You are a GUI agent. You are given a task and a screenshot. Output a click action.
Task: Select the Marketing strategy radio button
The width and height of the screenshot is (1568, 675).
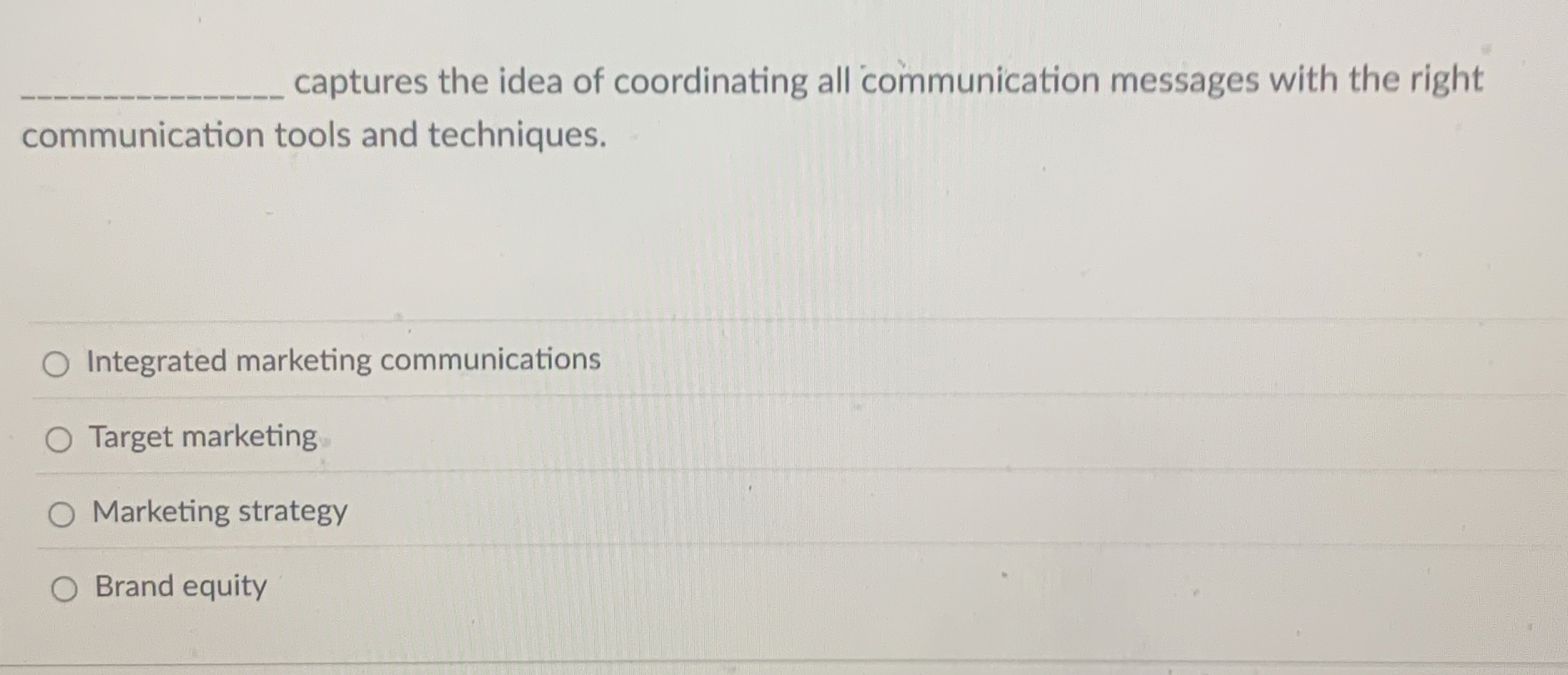pos(57,512)
